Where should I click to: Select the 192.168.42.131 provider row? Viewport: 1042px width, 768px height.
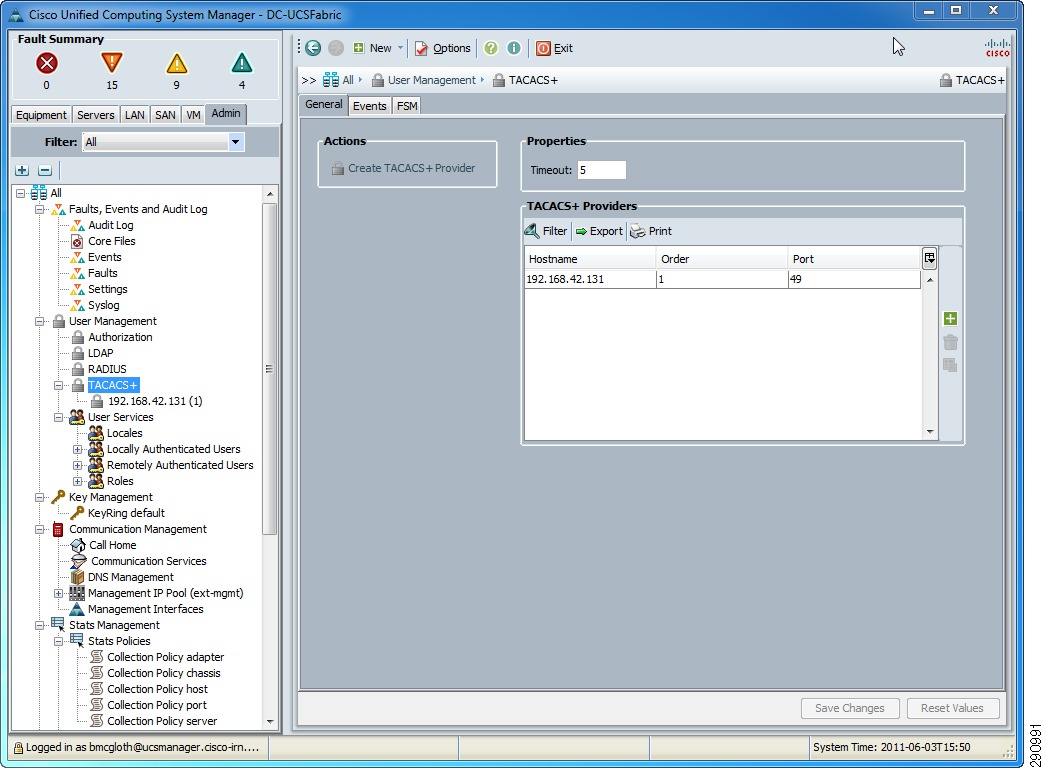coord(722,279)
